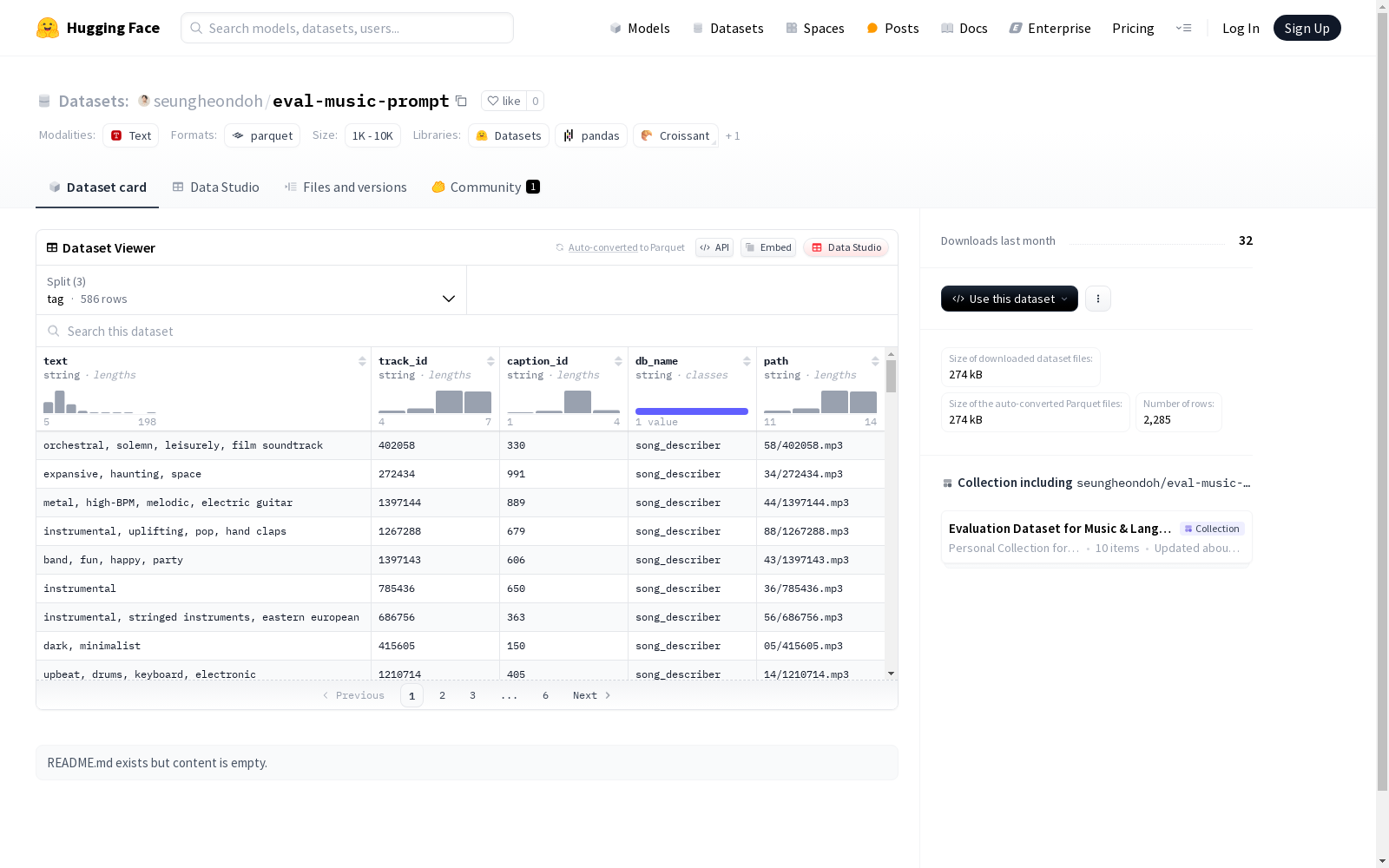Sort the caption_id column

pos(618,361)
